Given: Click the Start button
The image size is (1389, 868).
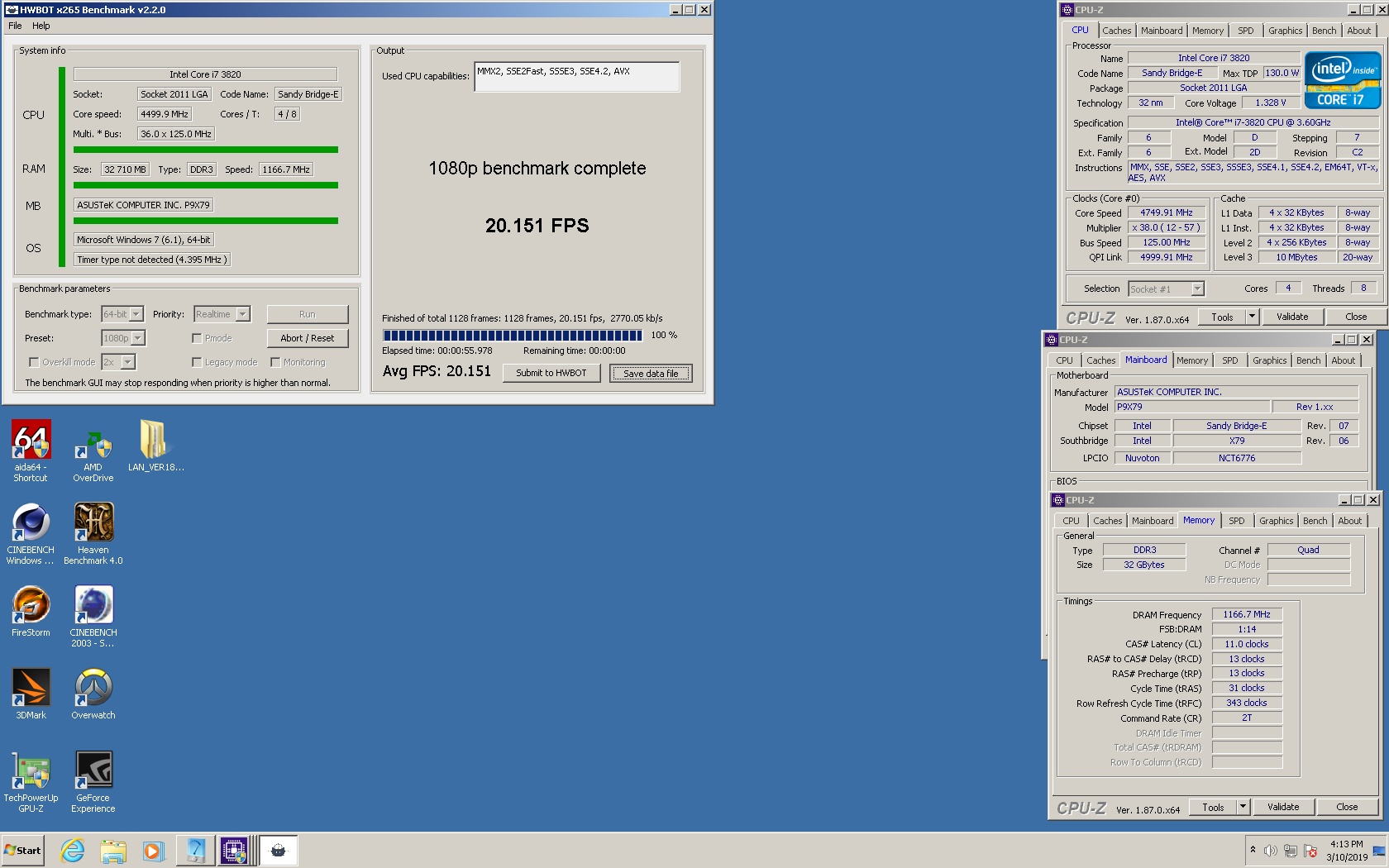Looking at the screenshot, I should pos(22,851).
